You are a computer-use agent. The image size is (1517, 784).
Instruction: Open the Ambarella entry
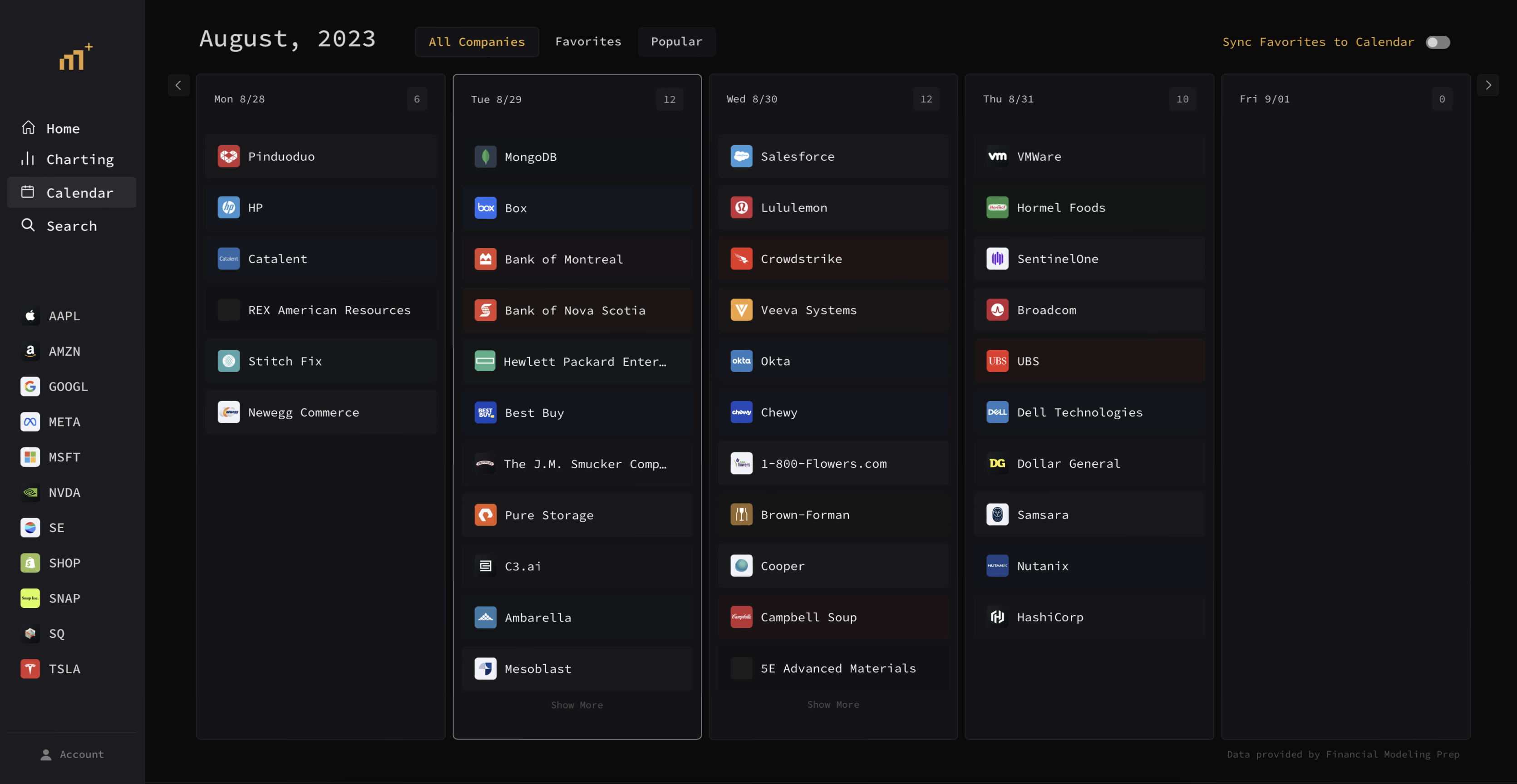pos(576,618)
